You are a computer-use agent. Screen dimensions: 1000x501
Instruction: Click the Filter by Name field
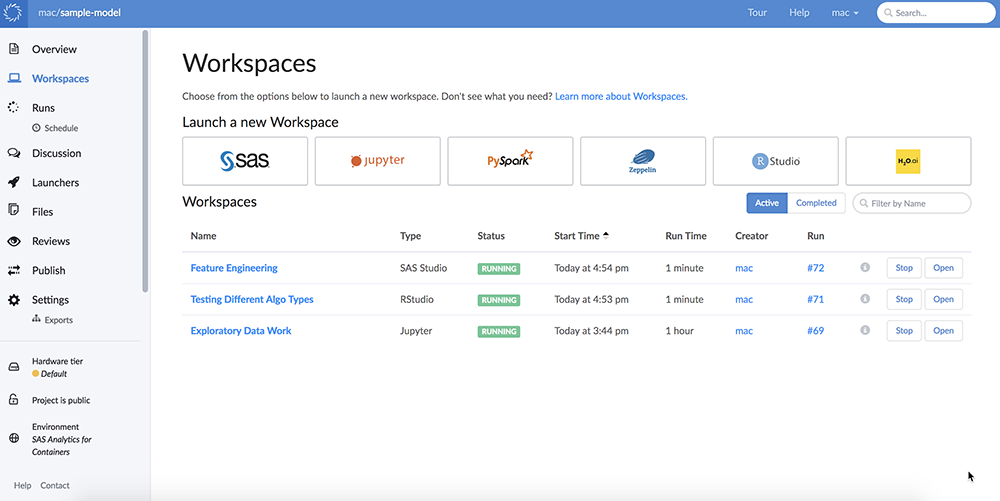[912, 203]
